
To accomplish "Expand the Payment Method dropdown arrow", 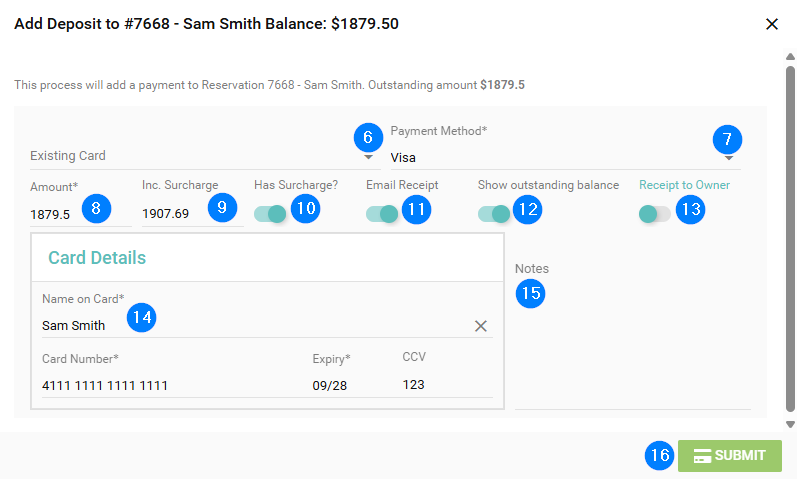I will 729,158.
